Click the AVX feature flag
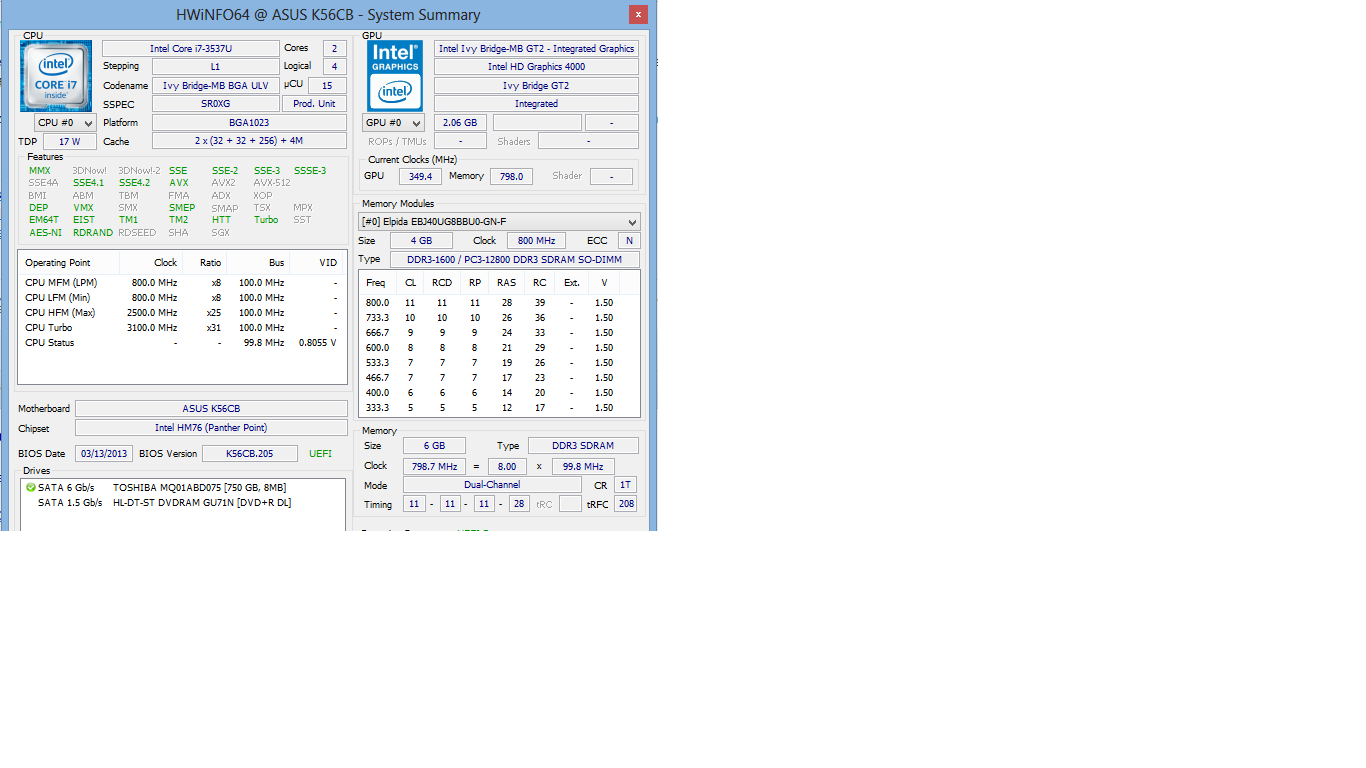The width and height of the screenshot is (1366, 768). point(178,183)
